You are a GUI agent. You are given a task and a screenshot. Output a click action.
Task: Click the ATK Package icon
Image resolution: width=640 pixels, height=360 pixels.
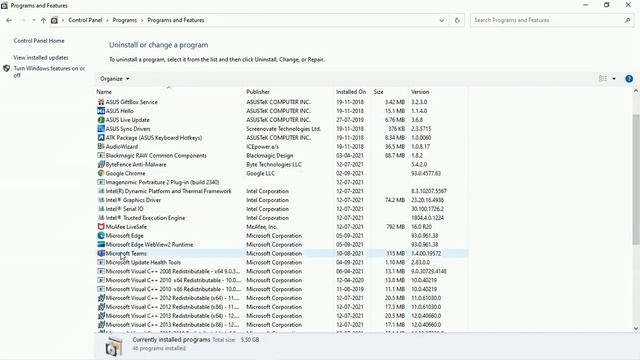(x=101, y=138)
